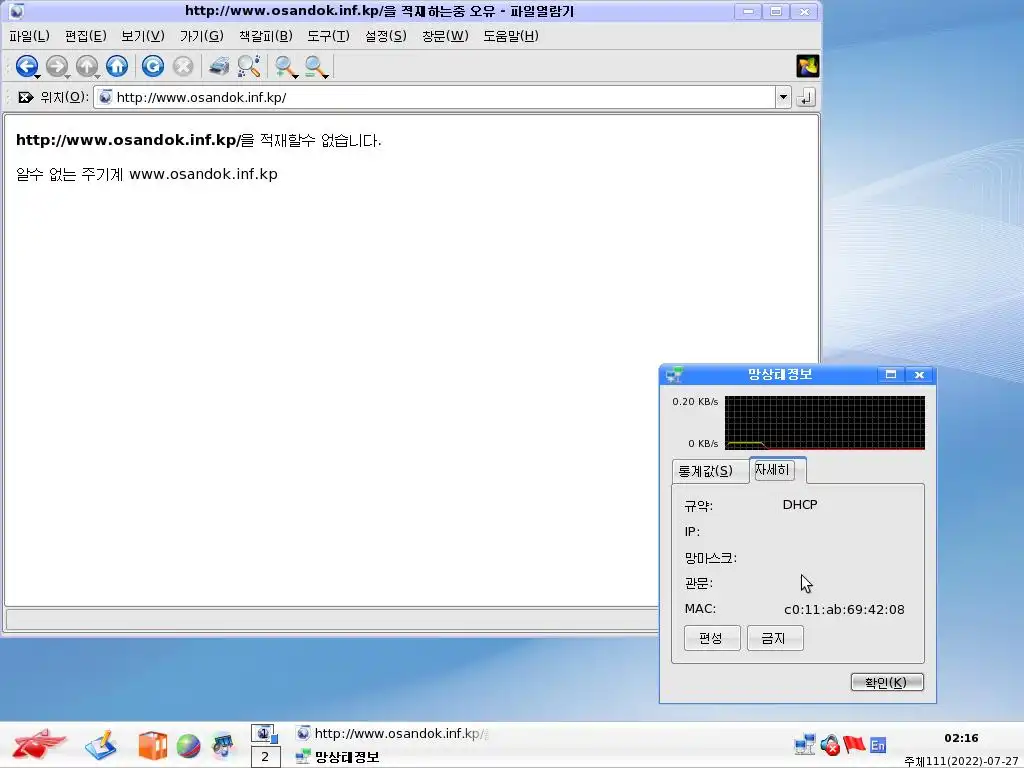Click the 금지 disable button
The height and width of the screenshot is (768, 1024).
[775, 638]
